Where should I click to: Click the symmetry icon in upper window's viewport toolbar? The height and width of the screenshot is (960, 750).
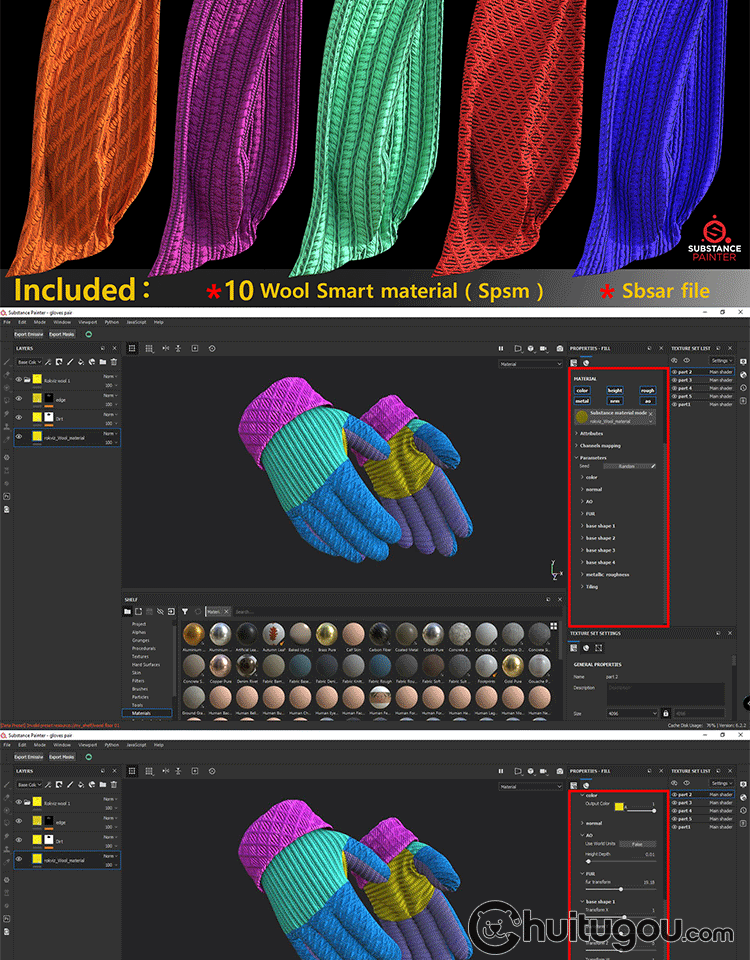(165, 348)
